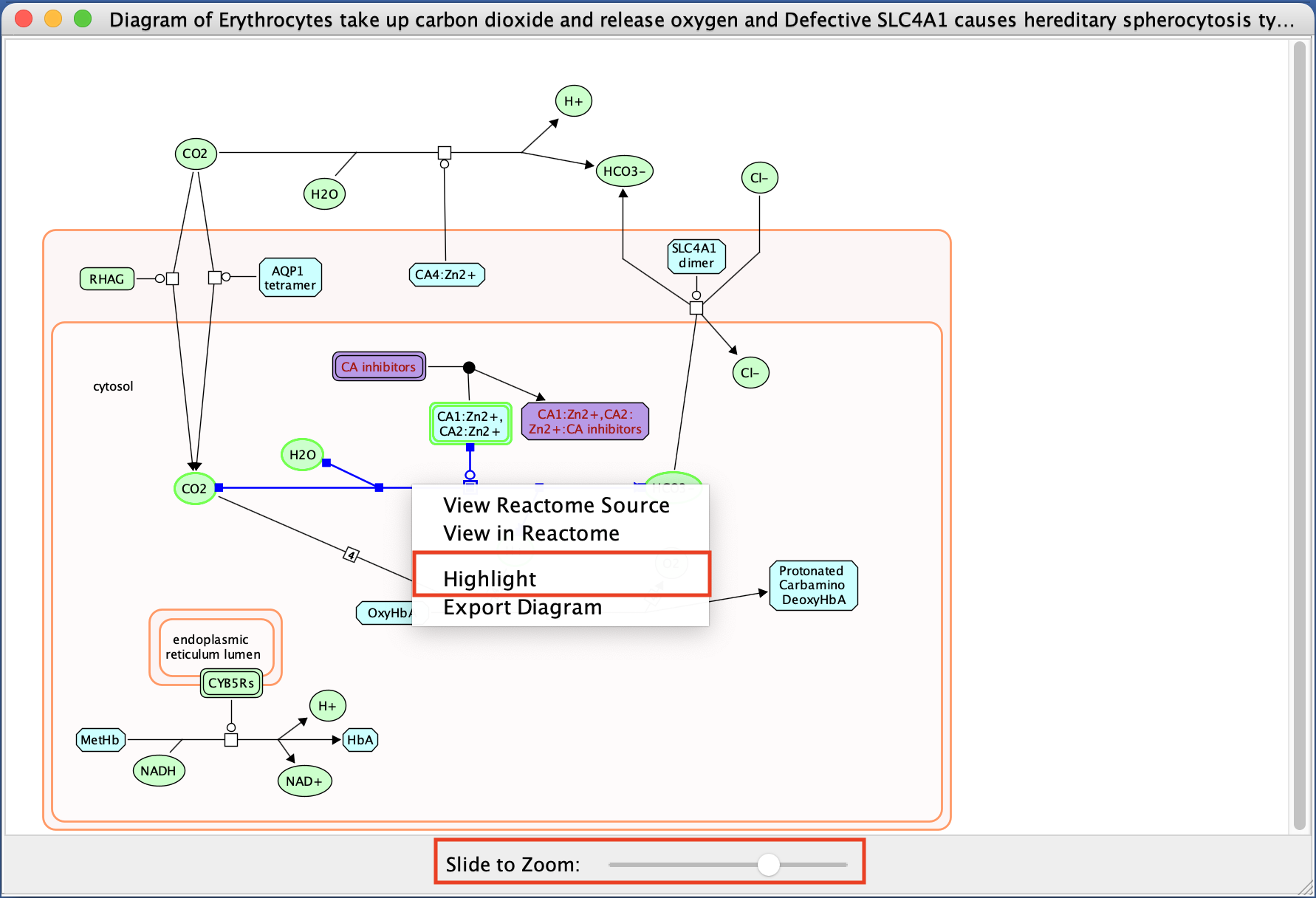
Task: Select the RHAG protein node
Action: tap(107, 279)
